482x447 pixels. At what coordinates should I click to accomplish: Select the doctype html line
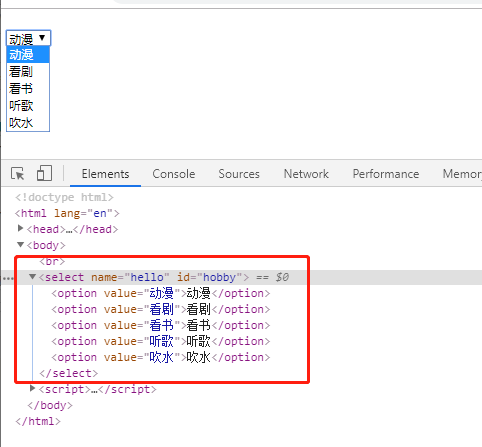point(64,197)
